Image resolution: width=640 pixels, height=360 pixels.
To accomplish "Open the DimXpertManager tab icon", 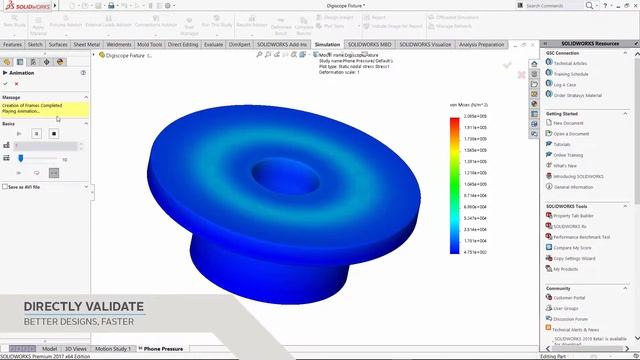I will (47, 62).
